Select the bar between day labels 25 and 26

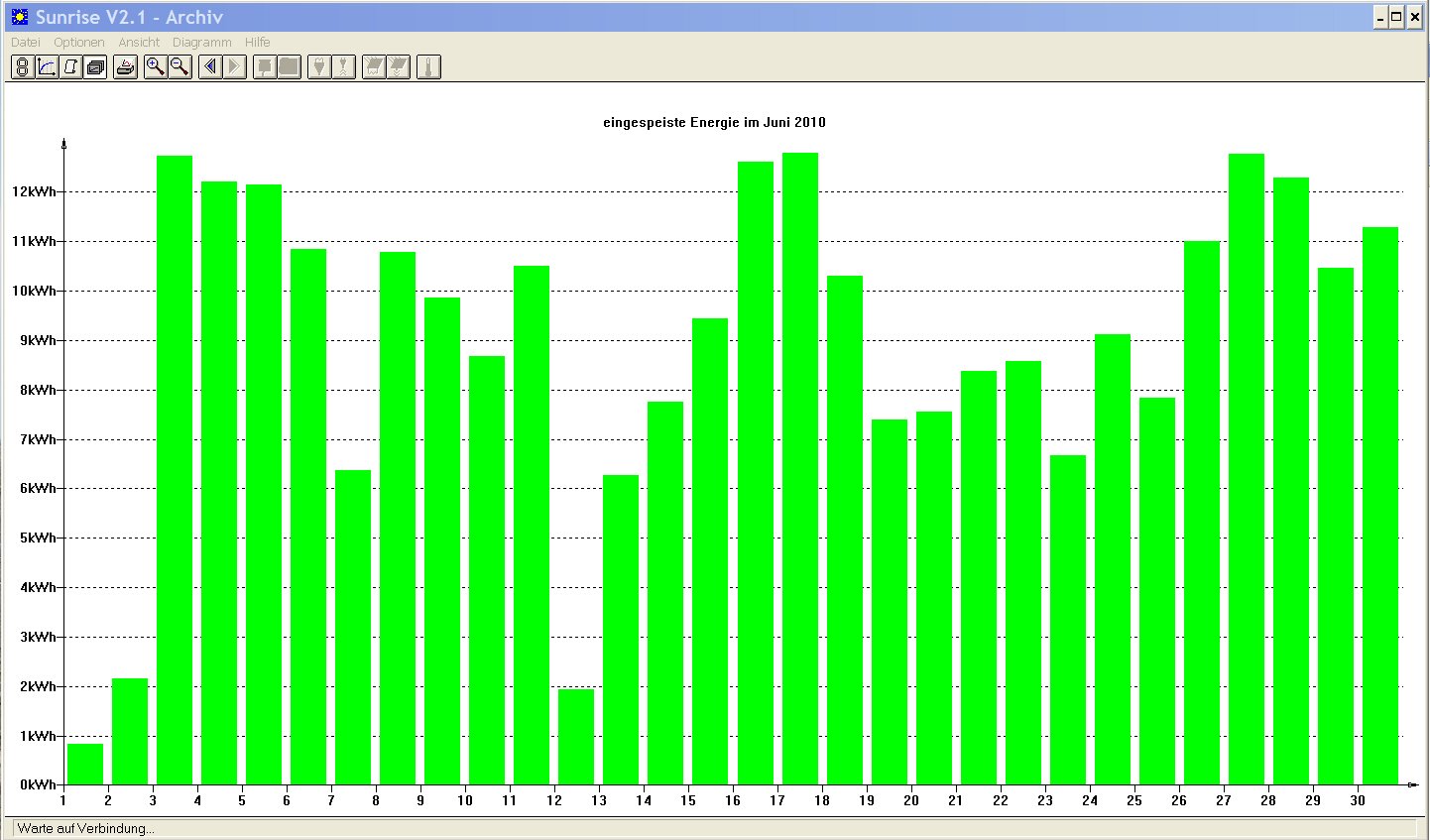click(x=1157, y=591)
